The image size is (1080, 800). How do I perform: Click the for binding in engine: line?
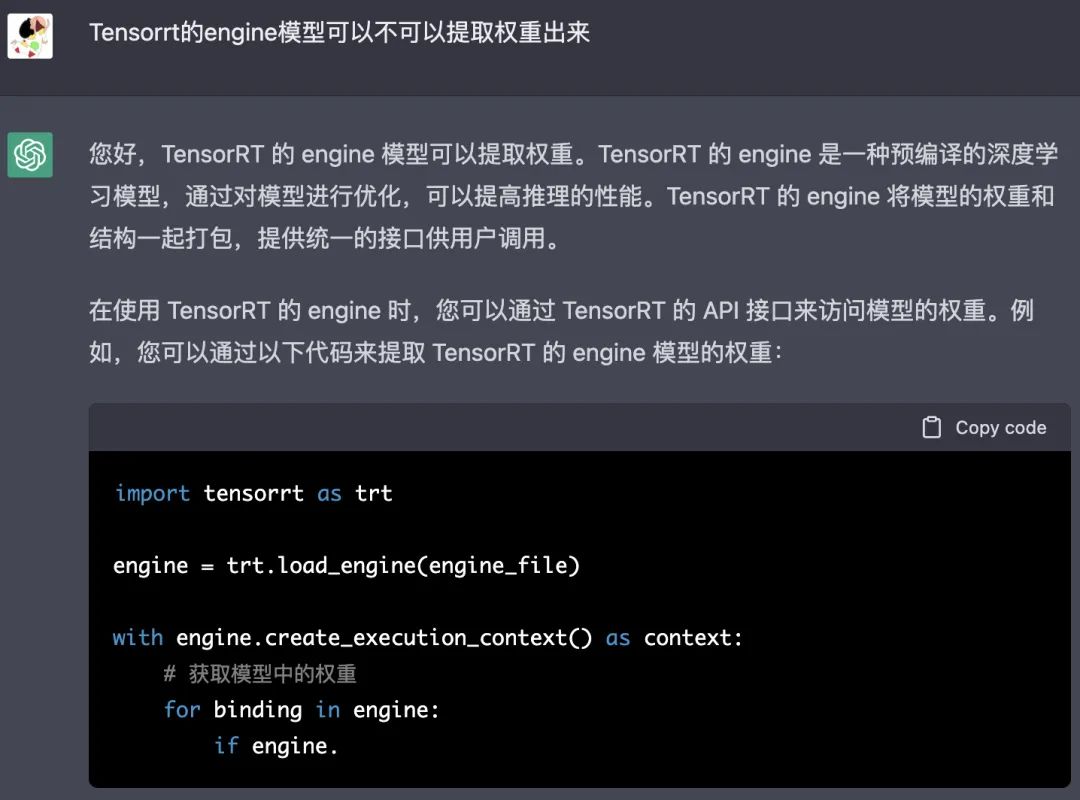click(x=301, y=710)
